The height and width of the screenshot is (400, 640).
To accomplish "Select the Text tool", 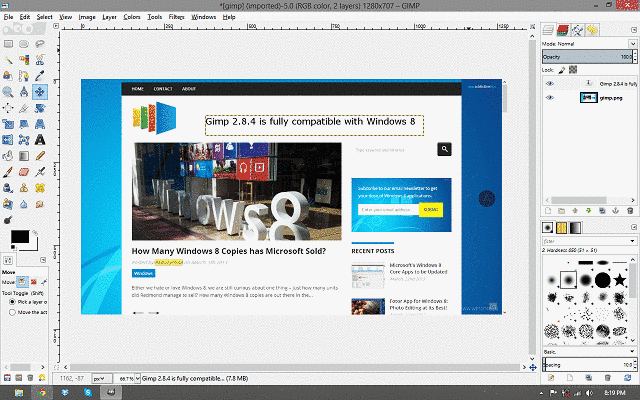I will 40,140.
